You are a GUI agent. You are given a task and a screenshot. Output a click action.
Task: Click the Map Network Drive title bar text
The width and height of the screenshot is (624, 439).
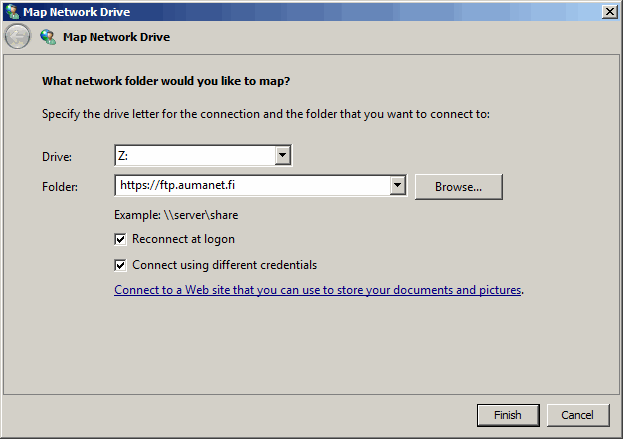click(x=76, y=12)
